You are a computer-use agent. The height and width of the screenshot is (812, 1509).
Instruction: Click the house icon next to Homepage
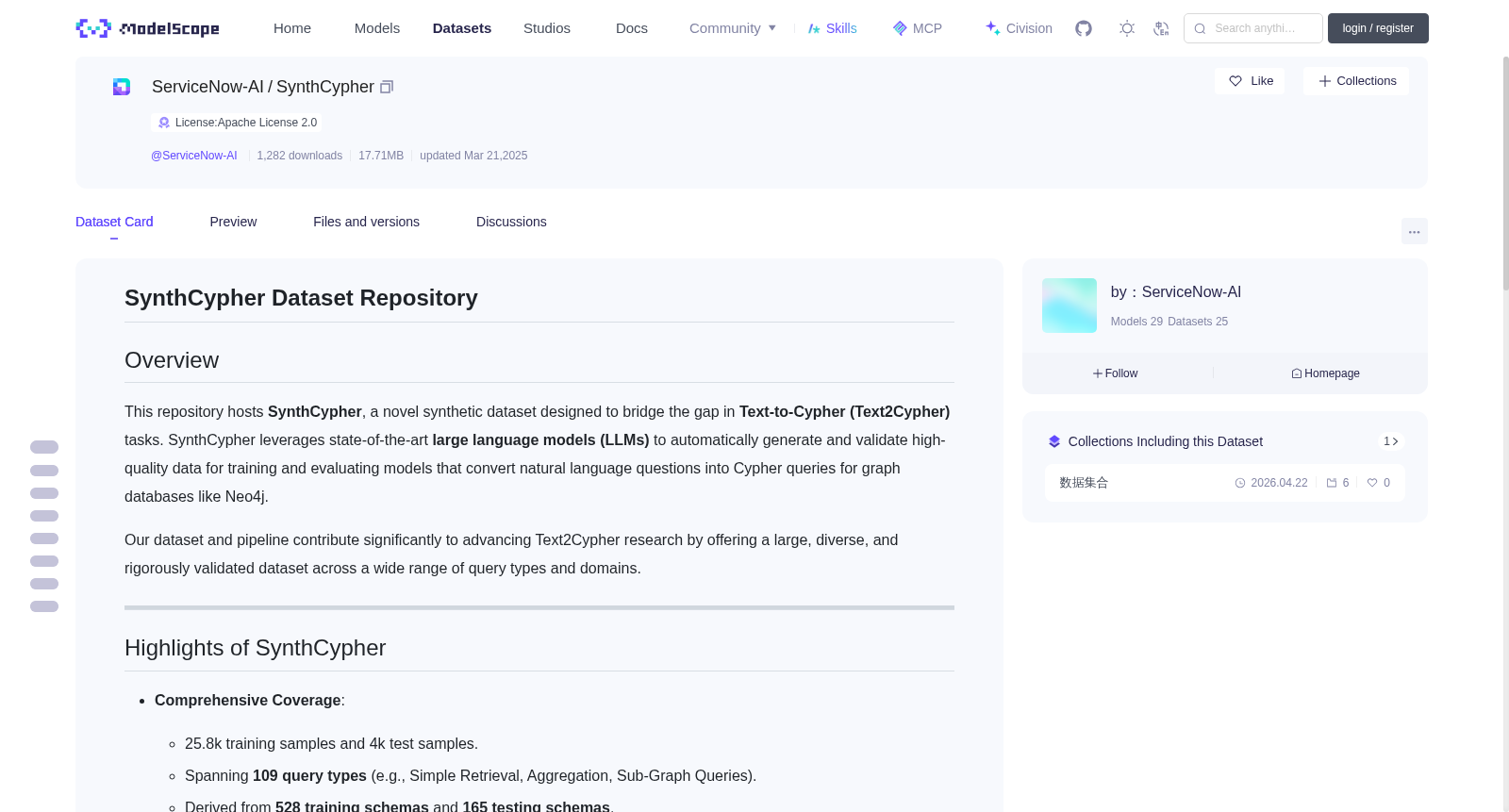1297,373
